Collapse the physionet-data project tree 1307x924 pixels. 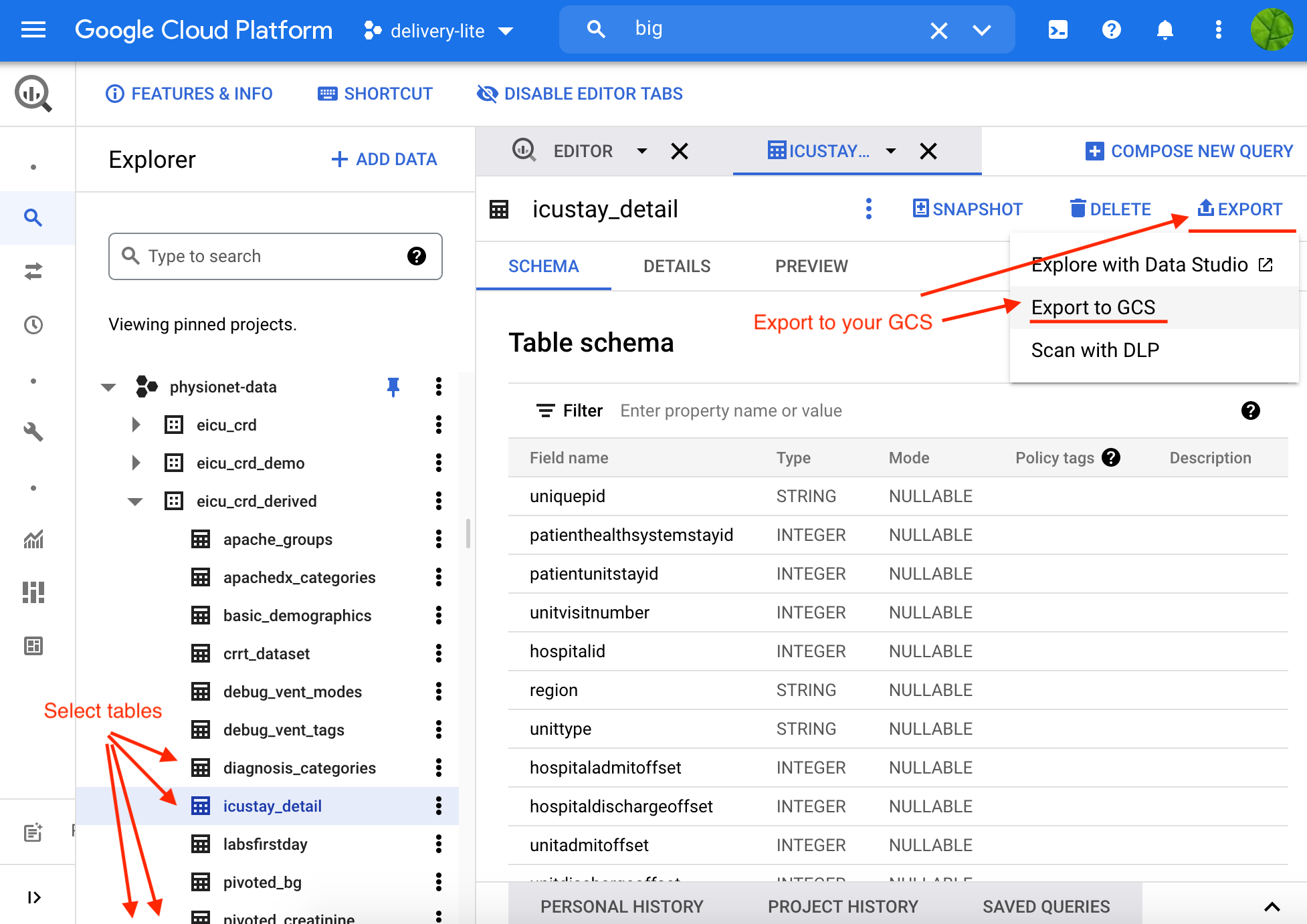click(108, 387)
